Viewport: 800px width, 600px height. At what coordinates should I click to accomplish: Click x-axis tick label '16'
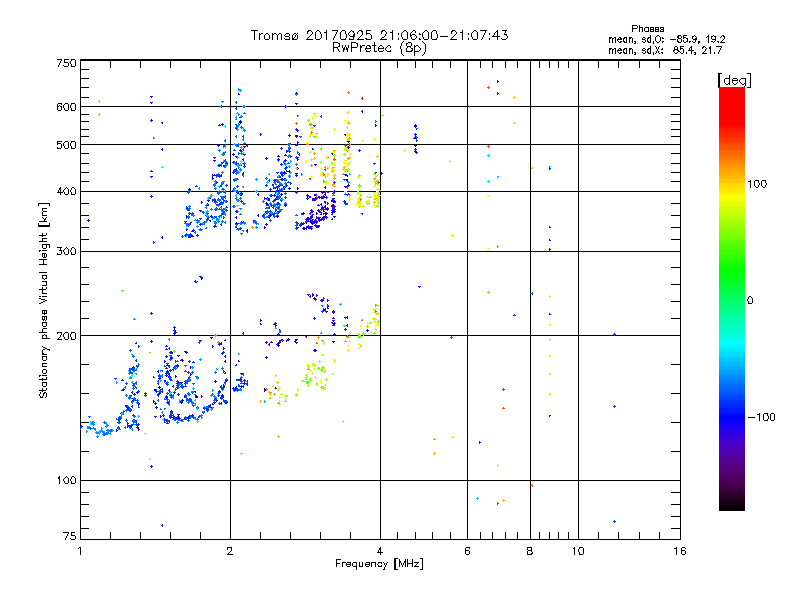680,551
